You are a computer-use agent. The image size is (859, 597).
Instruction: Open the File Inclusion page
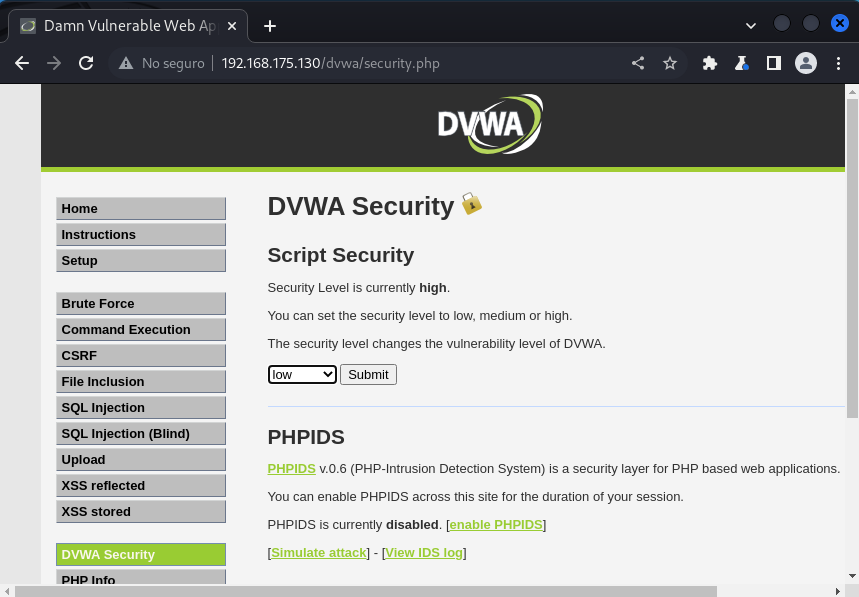coord(141,382)
